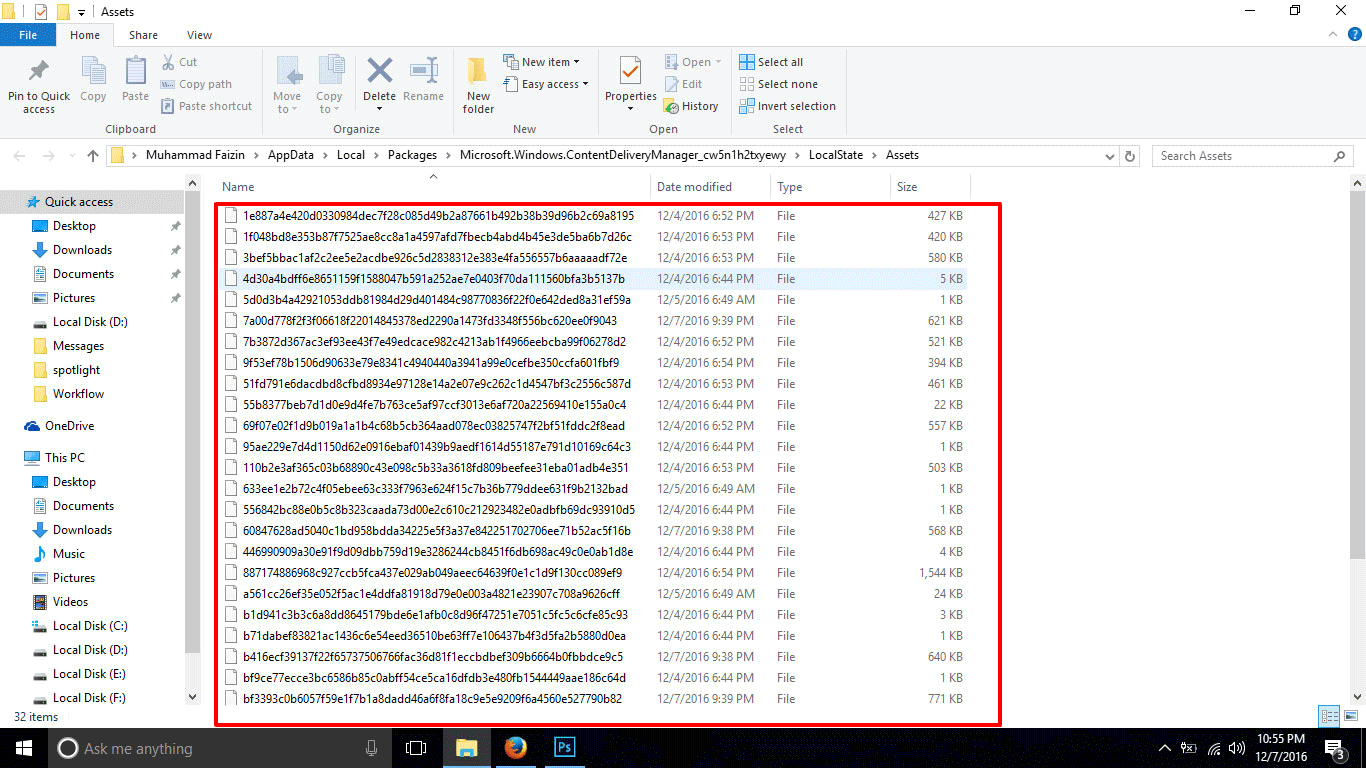Open the File menu
Viewport: 1366px width, 768px height.
tap(28, 35)
